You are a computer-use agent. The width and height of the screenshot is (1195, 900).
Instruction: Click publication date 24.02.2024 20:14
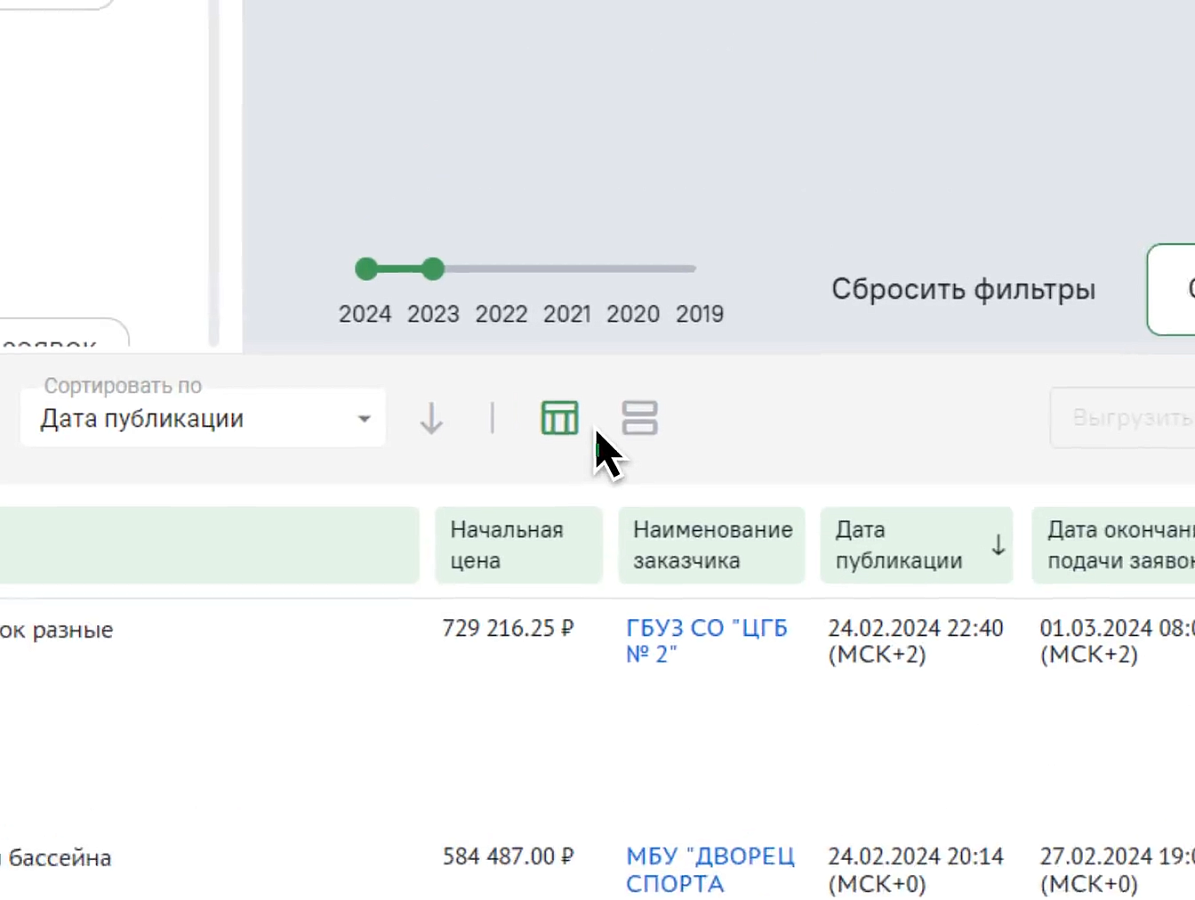tap(915, 870)
